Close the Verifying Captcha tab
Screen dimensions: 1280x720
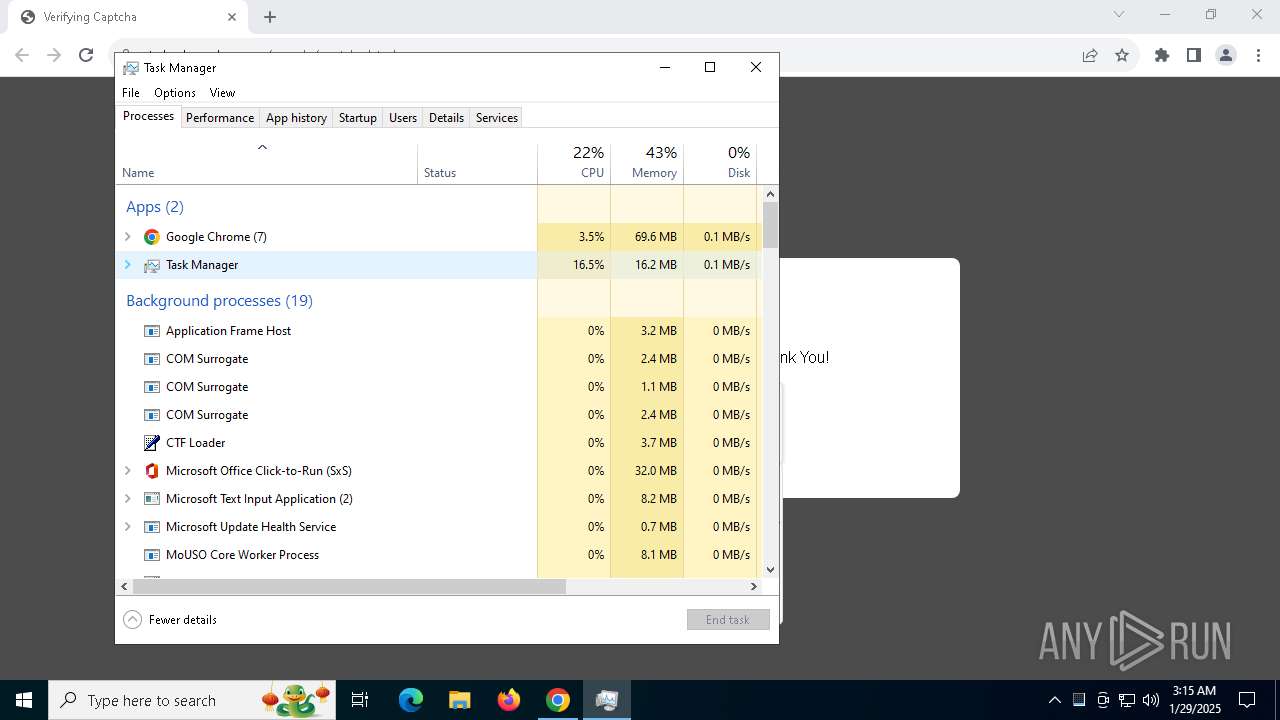tap(232, 17)
